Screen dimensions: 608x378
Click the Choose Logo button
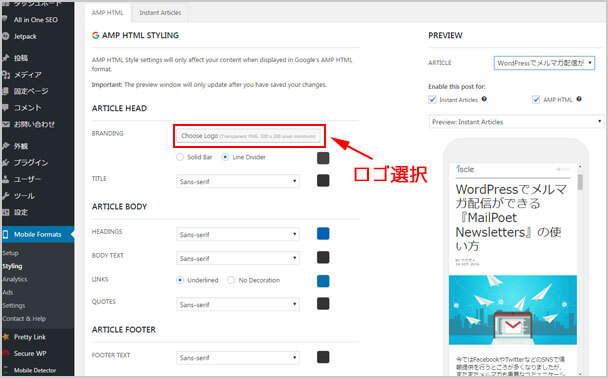click(249, 136)
